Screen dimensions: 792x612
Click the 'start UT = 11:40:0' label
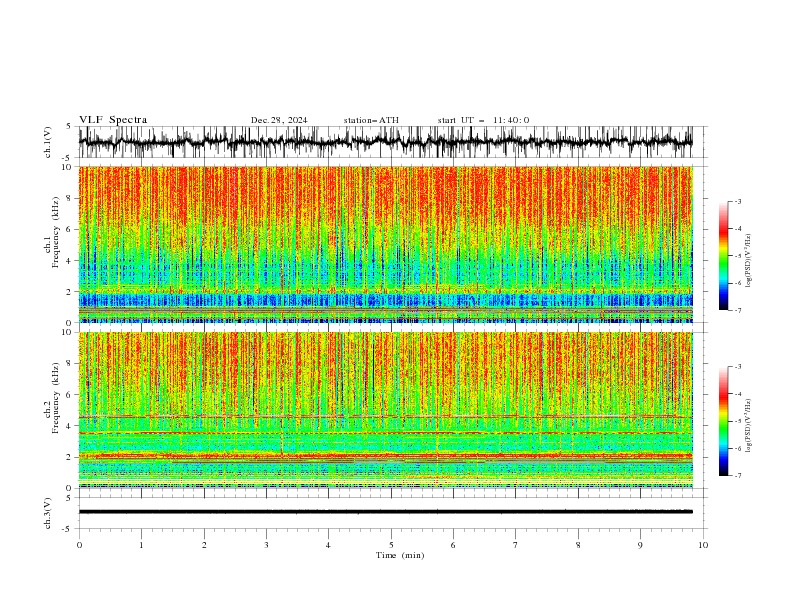483,120
